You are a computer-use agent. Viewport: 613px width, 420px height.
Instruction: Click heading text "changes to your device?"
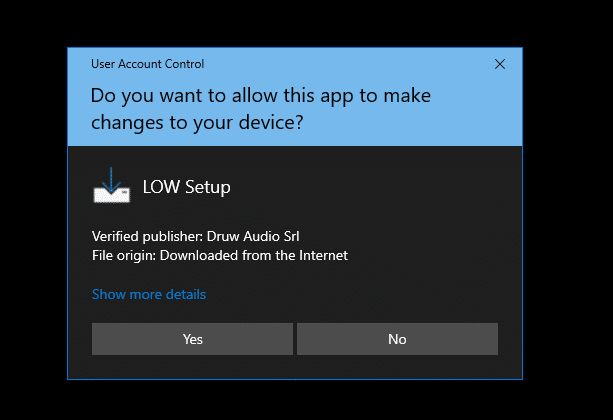(x=197, y=123)
